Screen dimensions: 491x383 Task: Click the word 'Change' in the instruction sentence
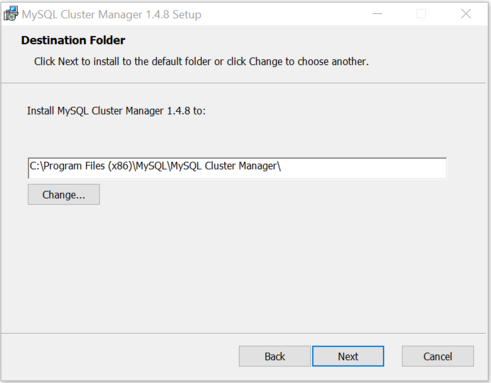(266, 61)
